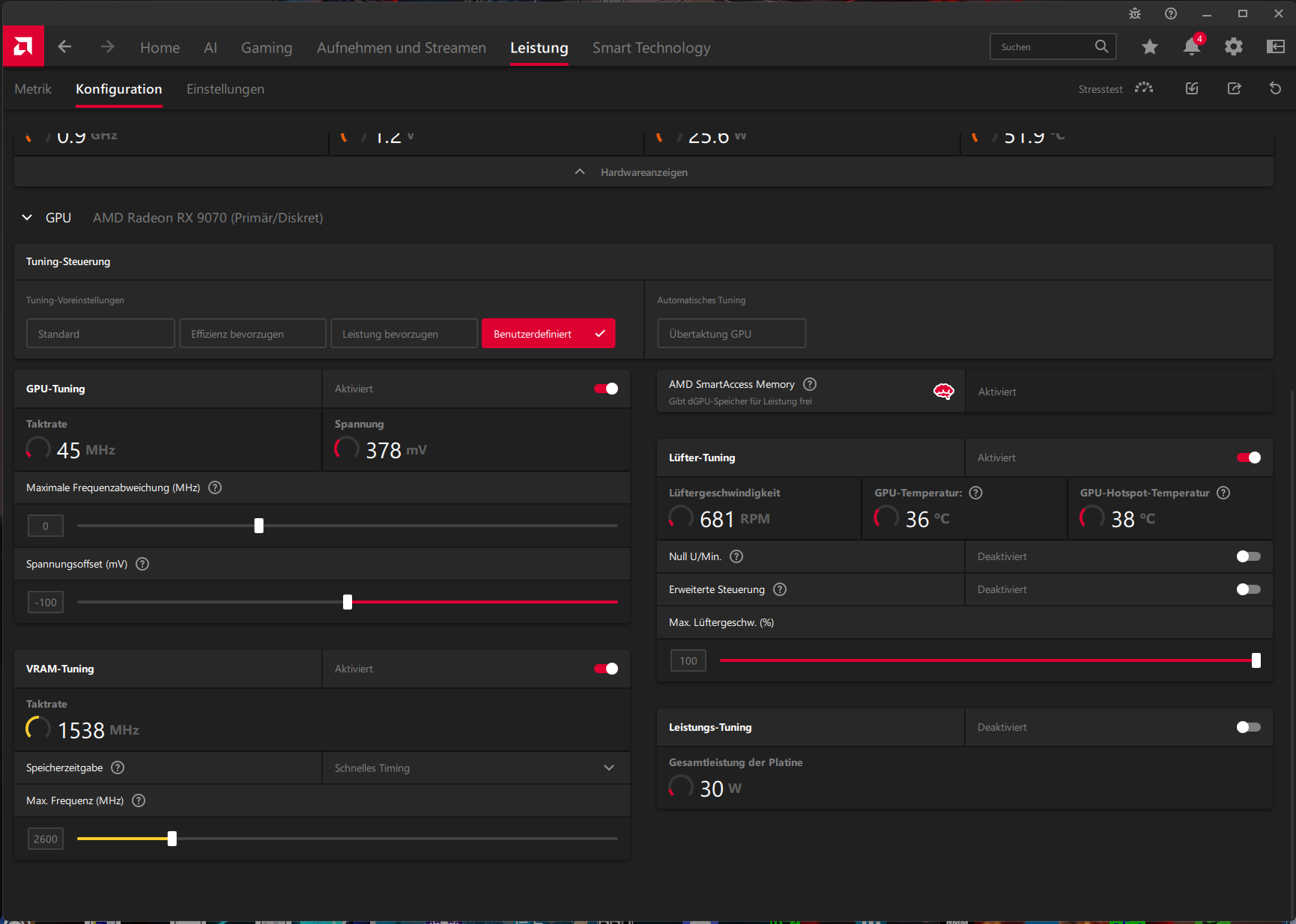Adjust the VRAM Max. Frequenz slider handle
Viewport: 1296px width, 924px height.
pyautogui.click(x=172, y=839)
